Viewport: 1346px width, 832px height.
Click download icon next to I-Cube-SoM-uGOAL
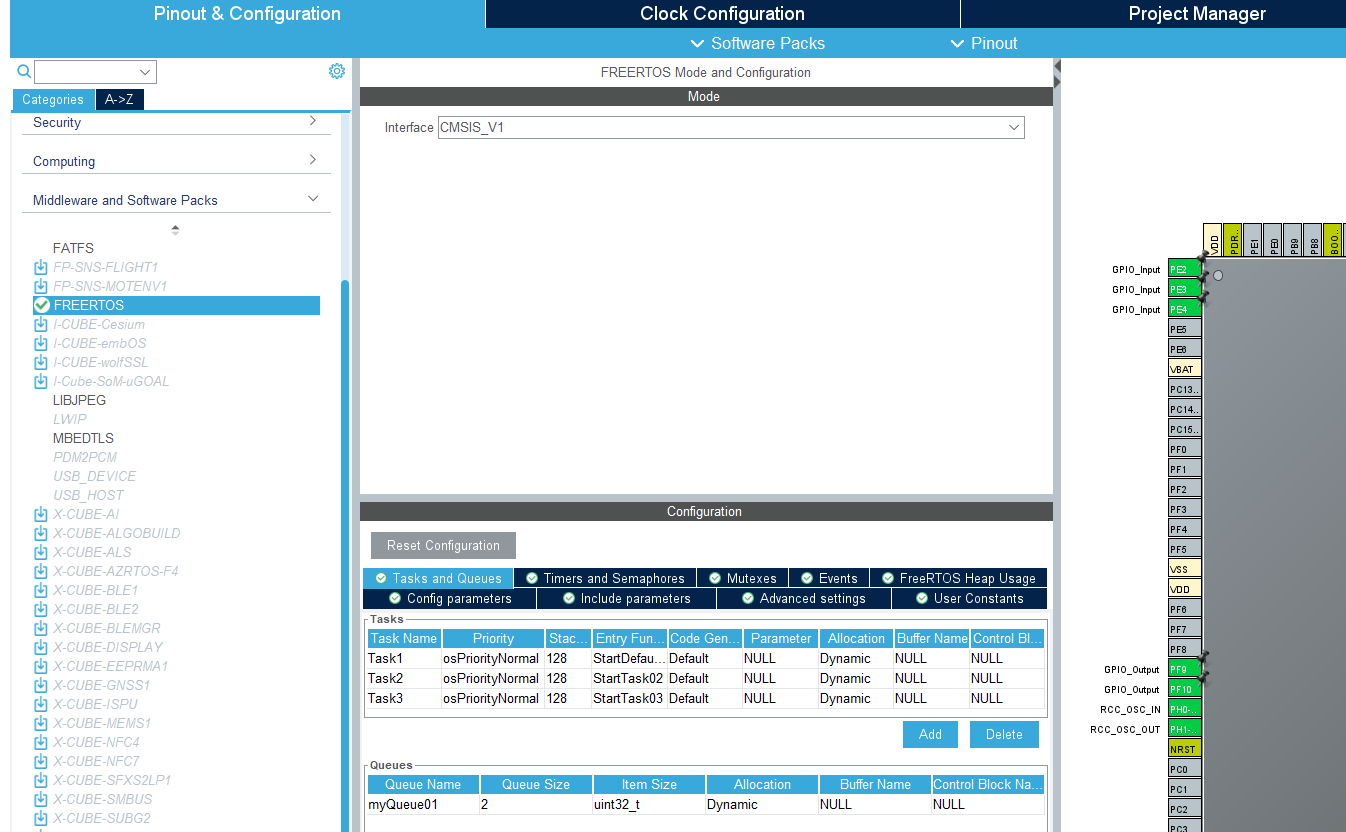[x=41, y=381]
